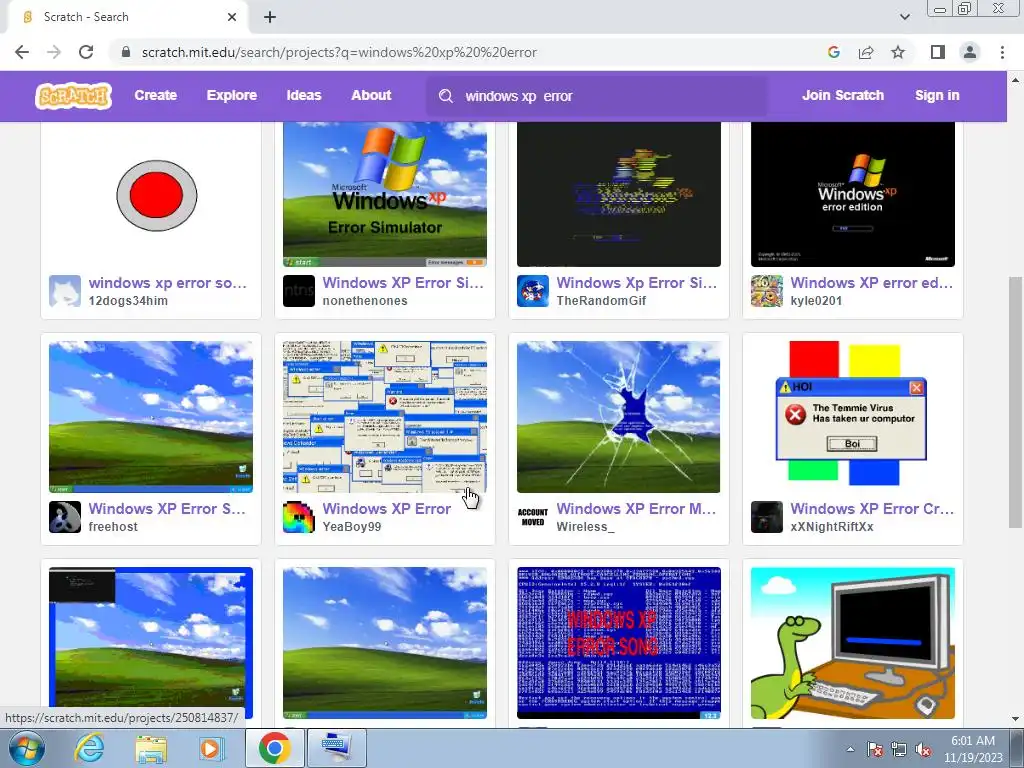Open Wireless_ account moved avatar
1024x768 pixels.
click(533, 517)
